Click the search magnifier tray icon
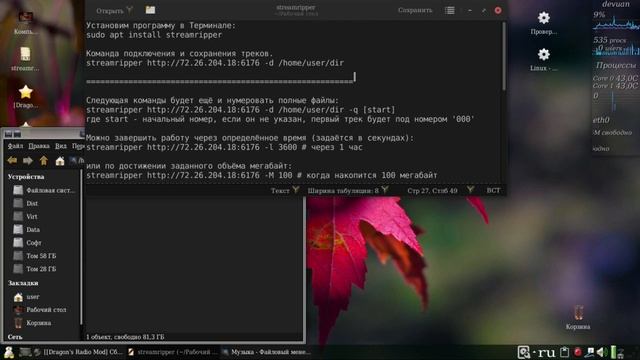Screen dimensions: 640x360 point(524,352)
